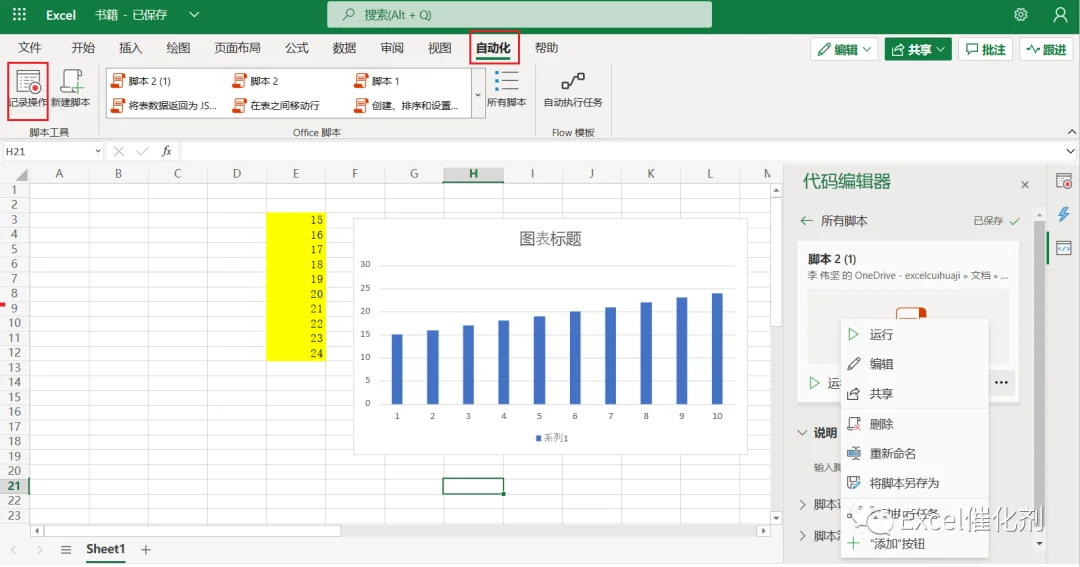Switch to the 插入 ribbon tab

pyautogui.click(x=130, y=48)
